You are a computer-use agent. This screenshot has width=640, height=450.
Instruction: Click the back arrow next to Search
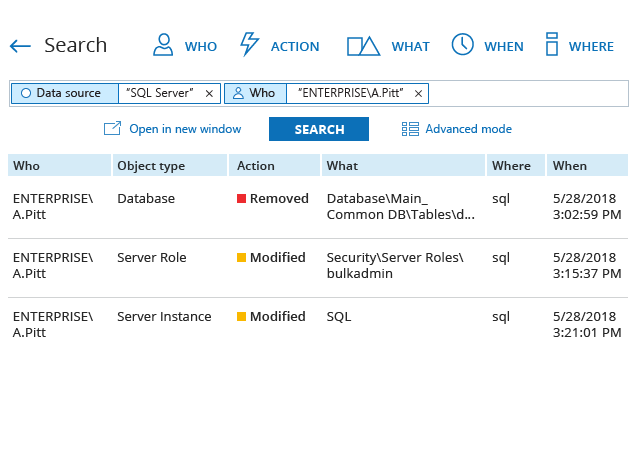(20, 46)
